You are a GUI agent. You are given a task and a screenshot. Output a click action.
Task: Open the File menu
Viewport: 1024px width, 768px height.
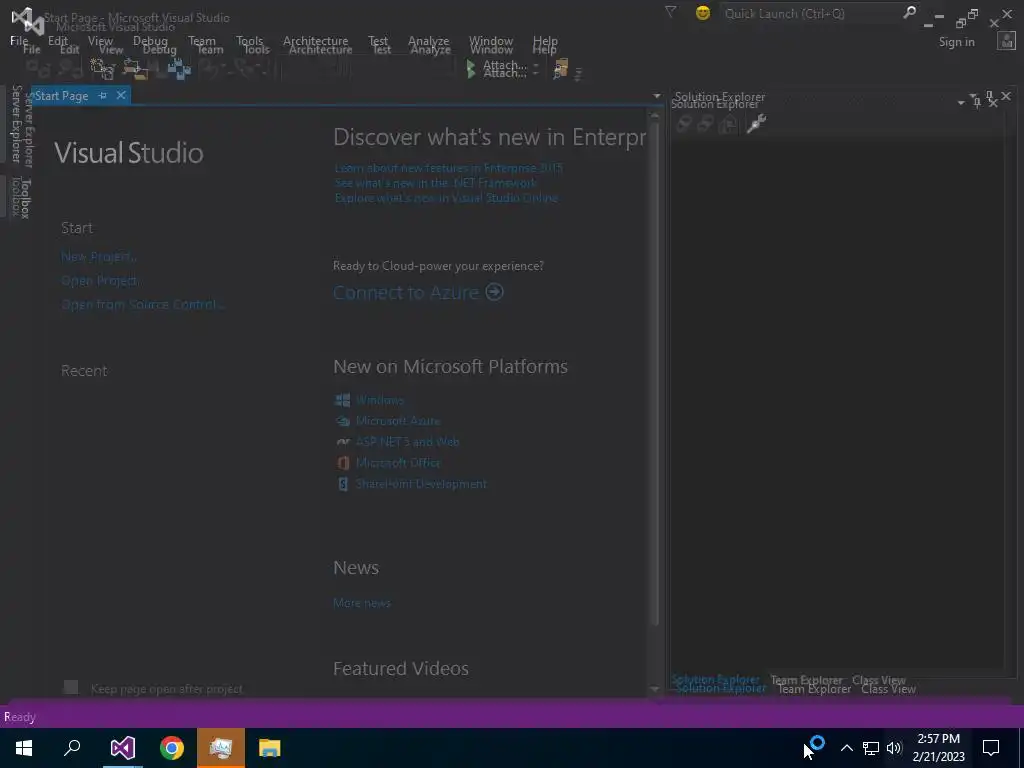coord(20,40)
